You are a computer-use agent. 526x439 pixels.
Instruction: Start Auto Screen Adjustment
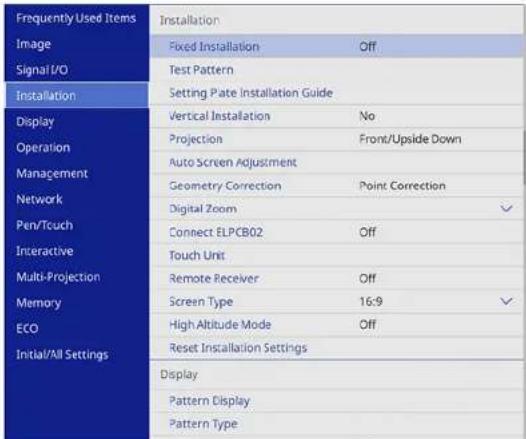tap(337, 162)
